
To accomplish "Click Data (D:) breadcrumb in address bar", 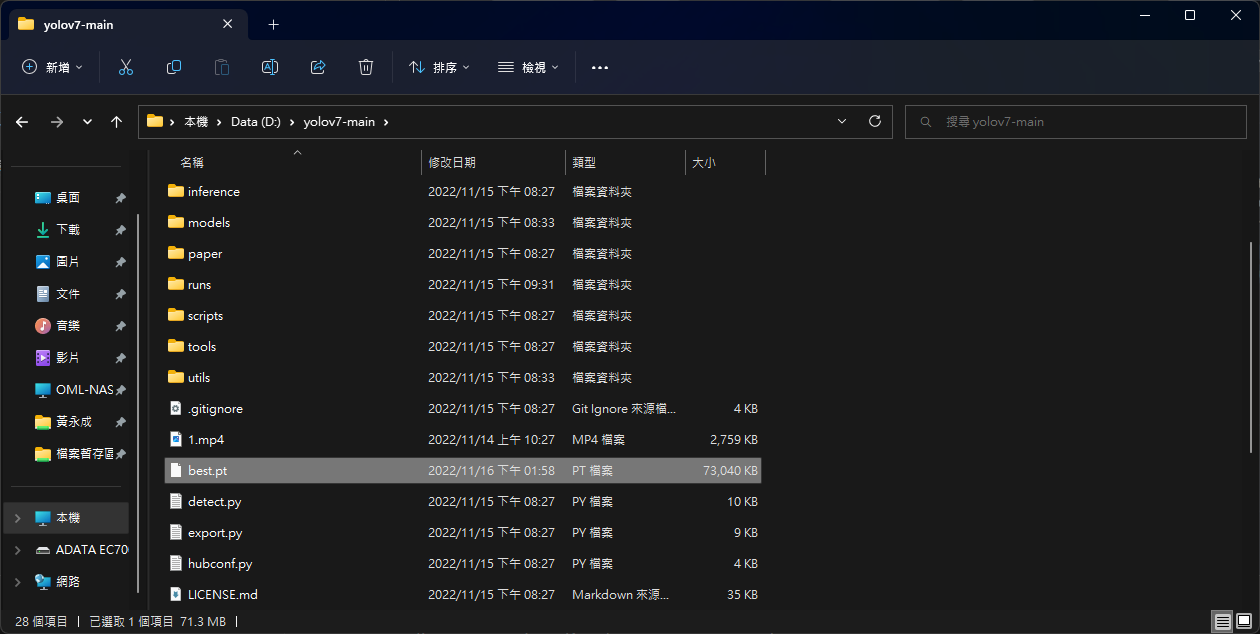I will point(256,122).
